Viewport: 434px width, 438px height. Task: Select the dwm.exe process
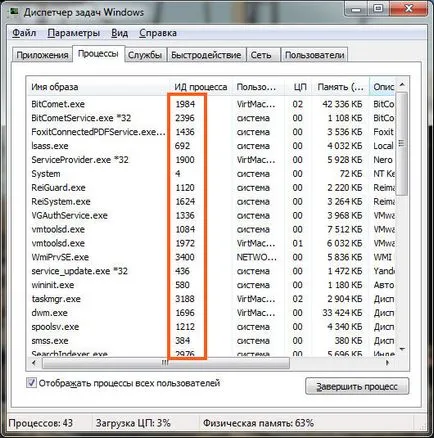(211, 313)
